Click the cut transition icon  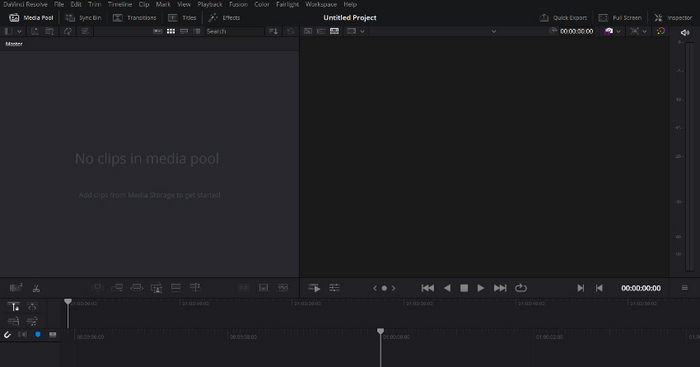(x=244, y=288)
